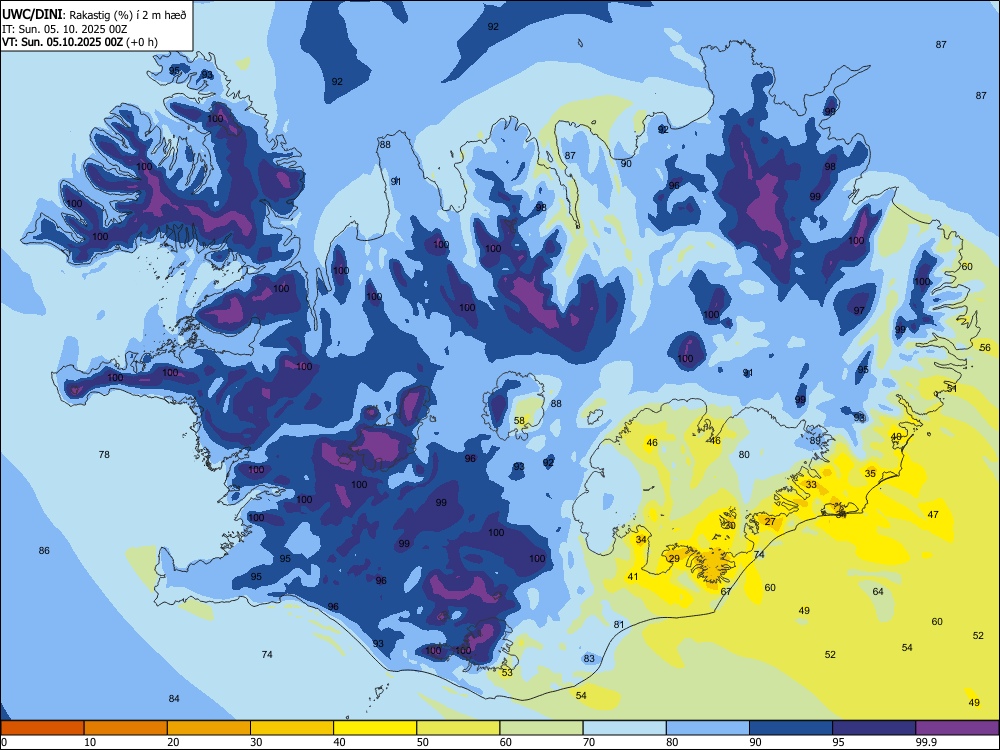Click the light blue 80–90 legend swatch
The width and height of the screenshot is (1000, 750).
(708, 728)
